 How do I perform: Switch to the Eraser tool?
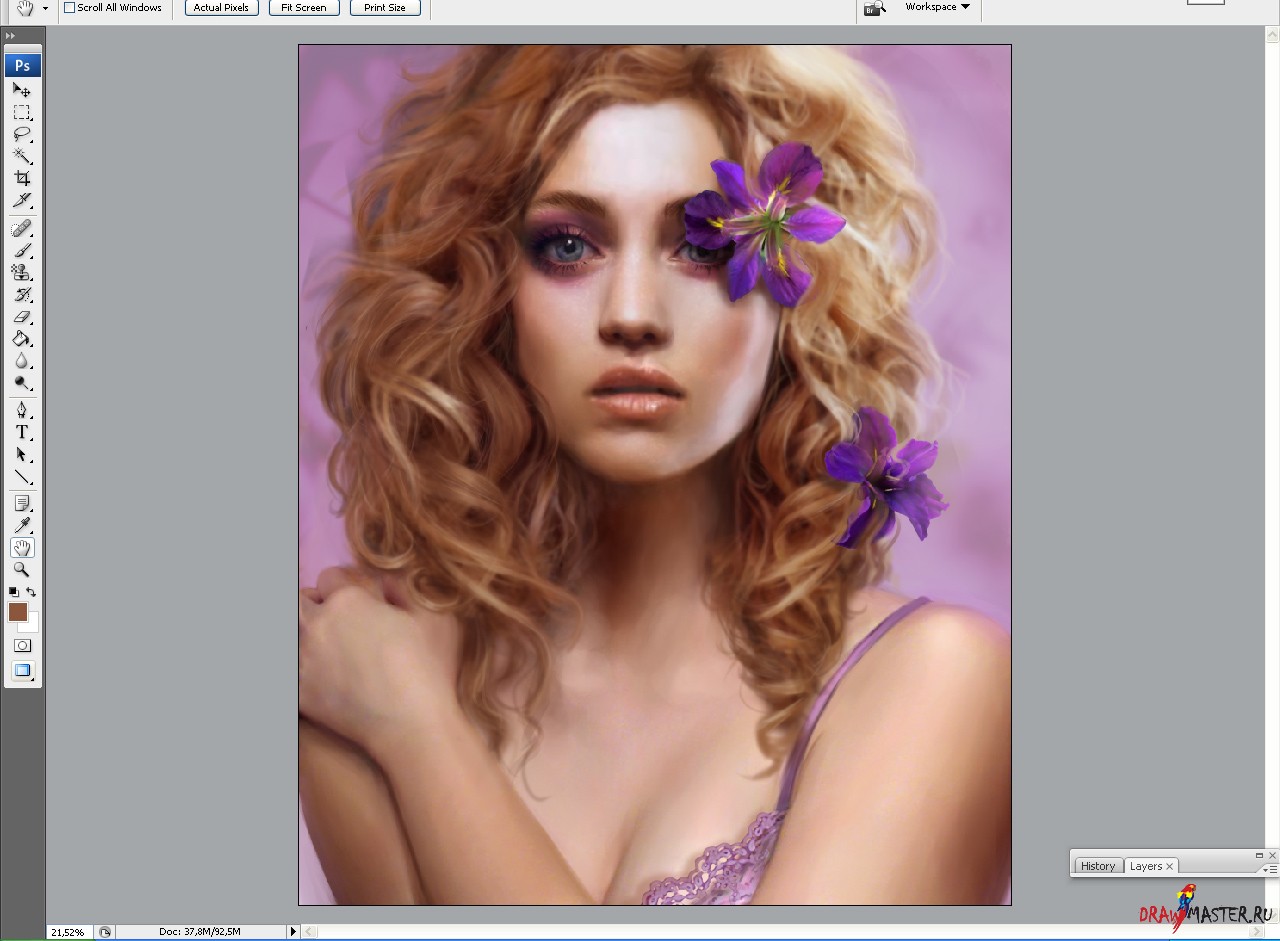(21, 317)
